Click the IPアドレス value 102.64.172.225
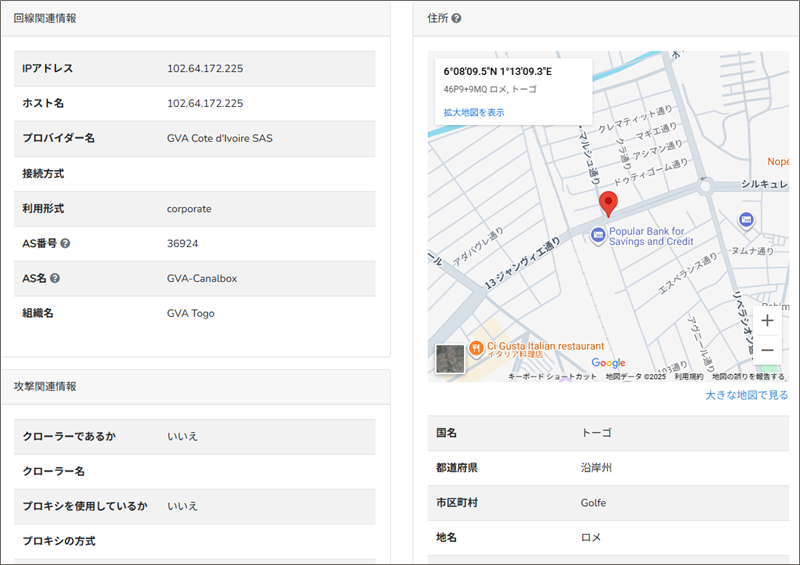The width and height of the screenshot is (800, 565). [x=205, y=69]
